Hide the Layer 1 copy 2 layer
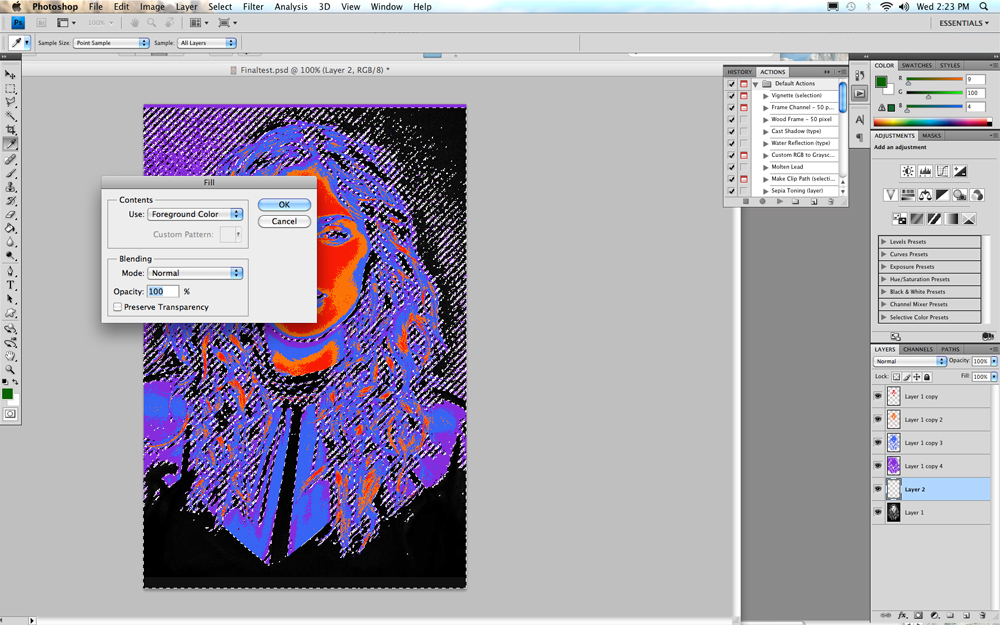This screenshot has width=1000, height=625. coord(878,419)
